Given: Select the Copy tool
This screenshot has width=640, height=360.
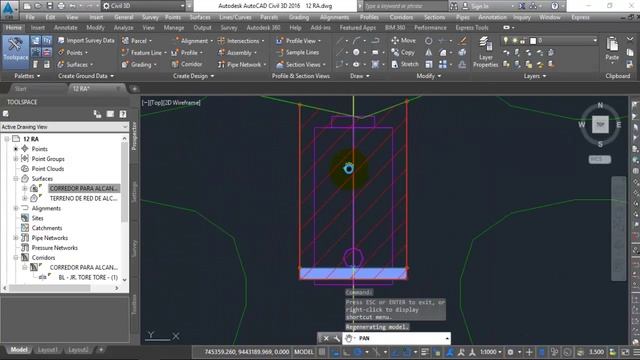Looking at the screenshot, I should click(403, 52).
